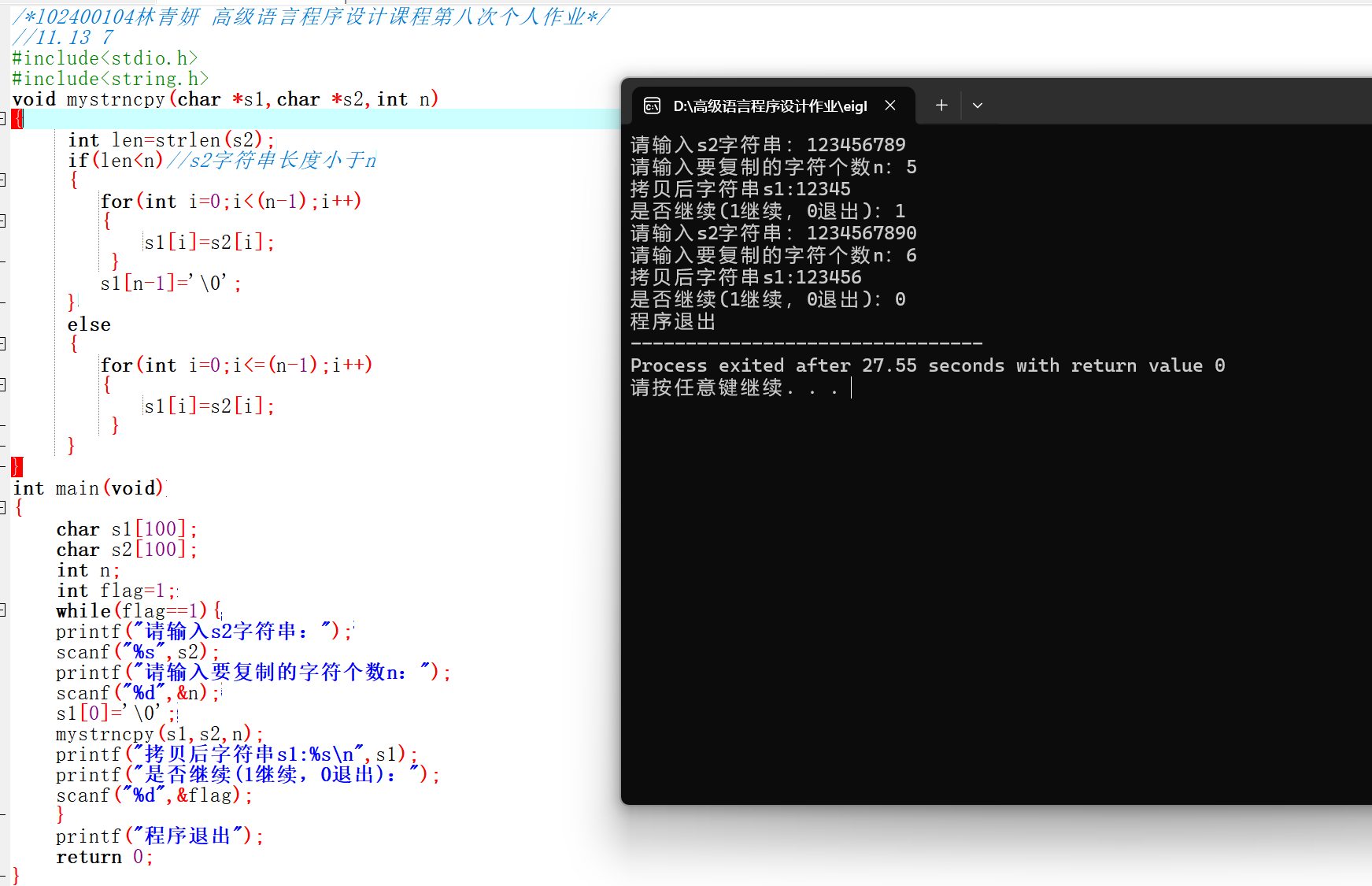Click the s1[n-1]='\0'; statement
Screen dimensions: 1372x886
[171, 283]
